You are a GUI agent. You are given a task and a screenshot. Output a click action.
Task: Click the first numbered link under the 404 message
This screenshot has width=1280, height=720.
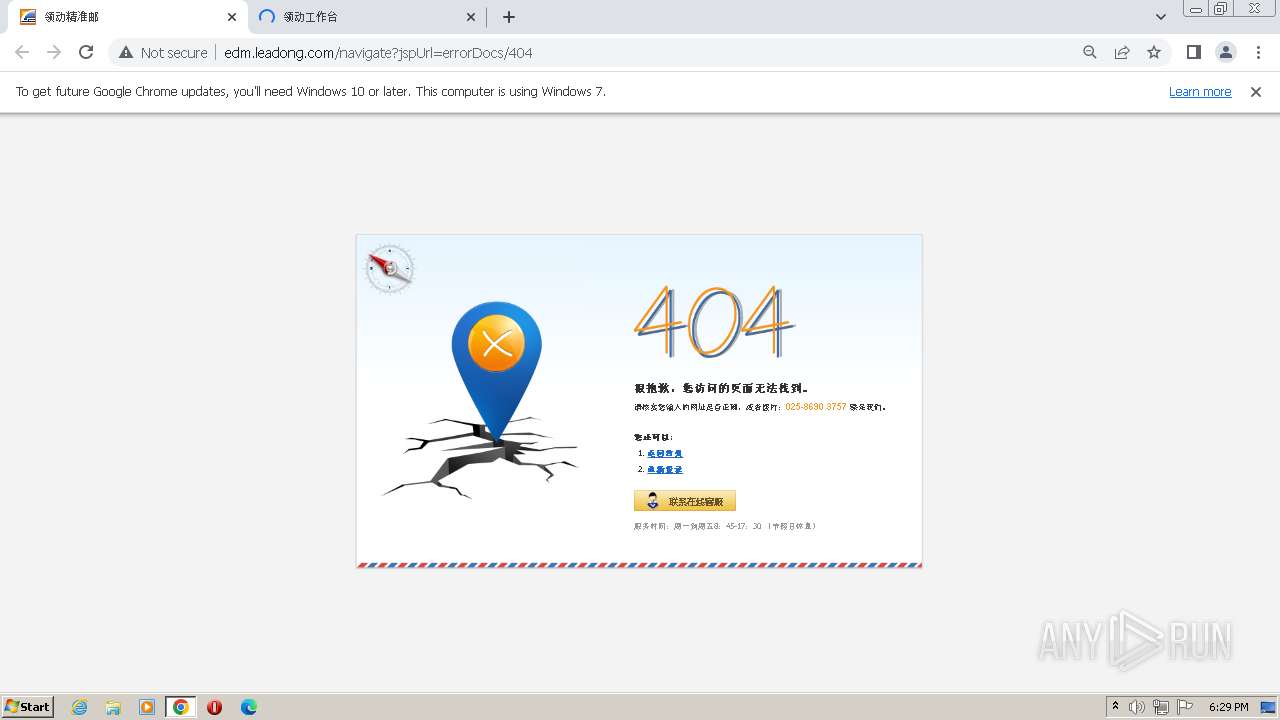[665, 453]
